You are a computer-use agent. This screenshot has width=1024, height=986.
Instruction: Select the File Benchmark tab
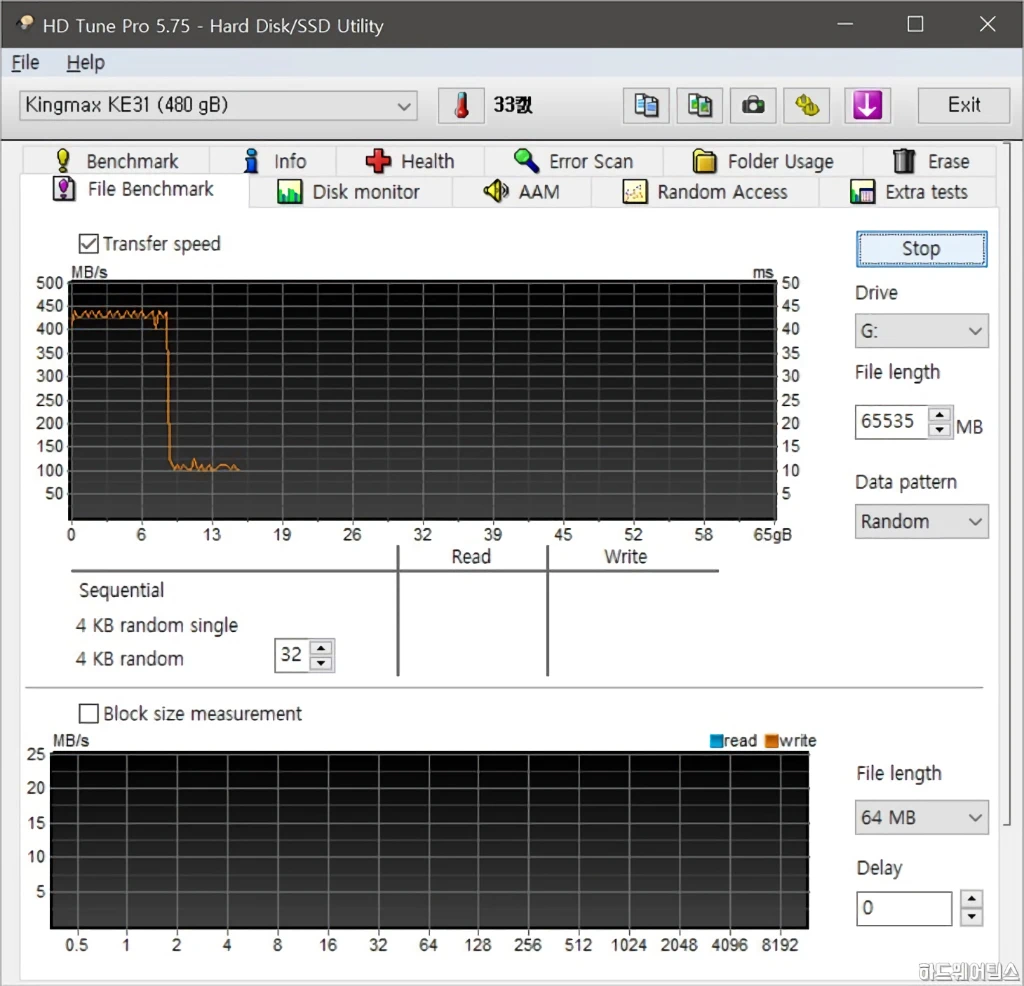point(134,189)
